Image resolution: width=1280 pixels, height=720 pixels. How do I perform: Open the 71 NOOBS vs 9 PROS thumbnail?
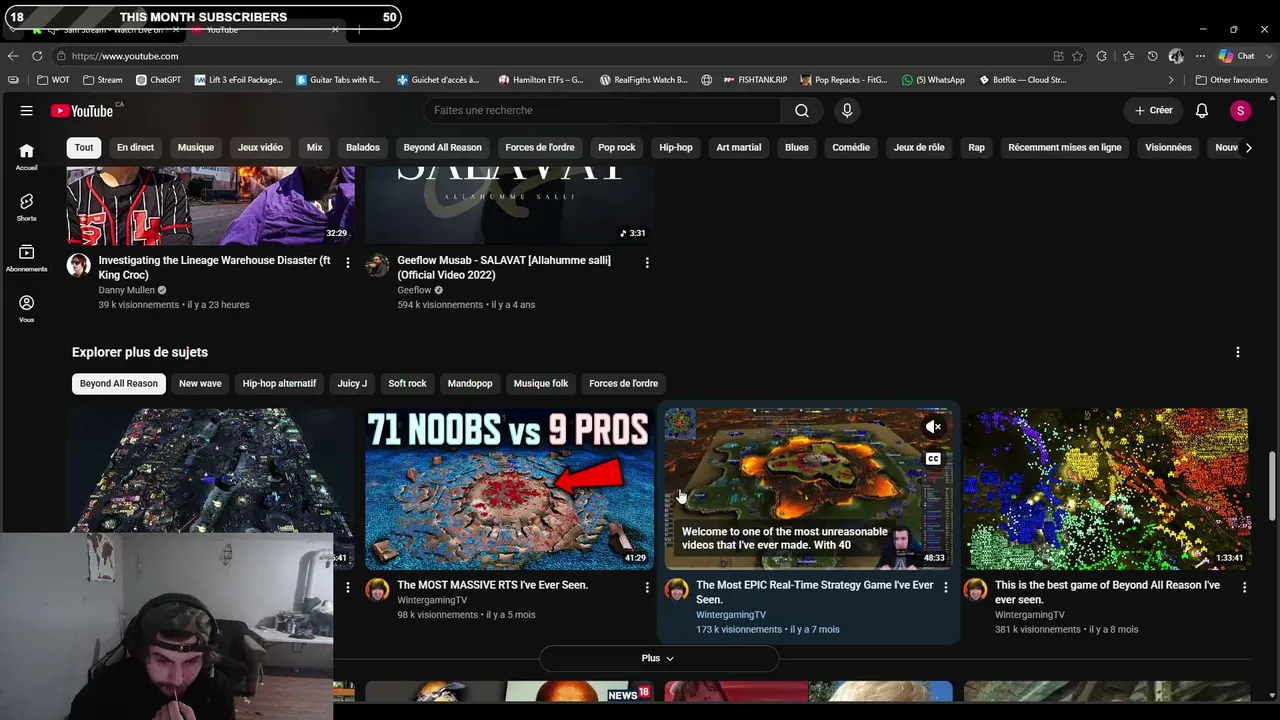(510, 489)
